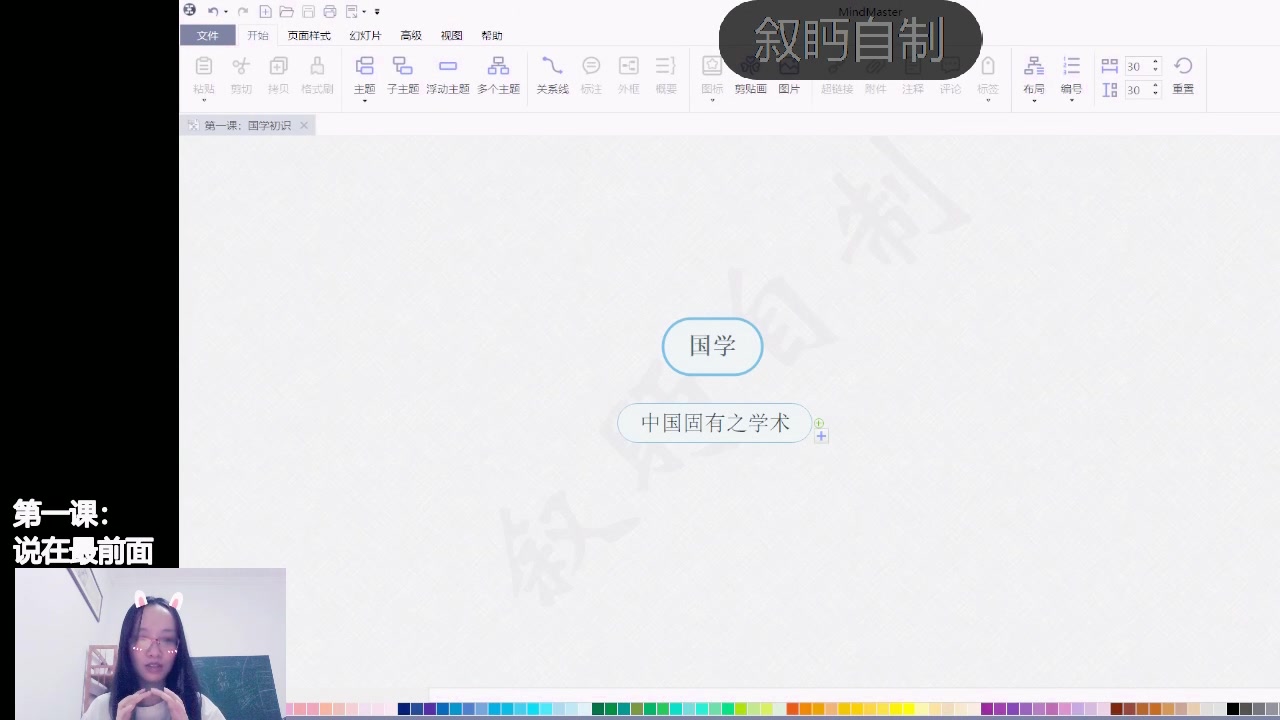
Task: Click the printer icon in the quick-access bar
Action: (x=330, y=11)
